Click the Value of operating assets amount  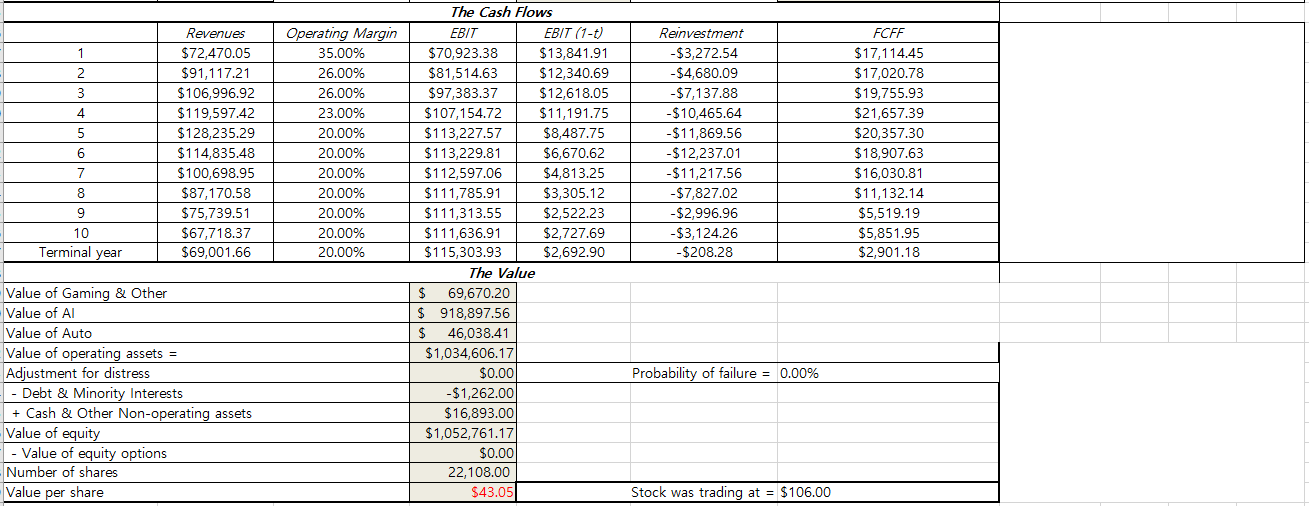click(x=464, y=353)
